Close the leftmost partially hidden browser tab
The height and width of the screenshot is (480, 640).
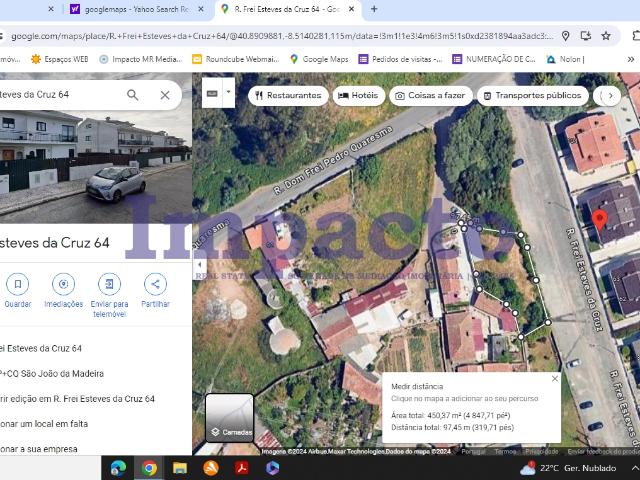51,9
